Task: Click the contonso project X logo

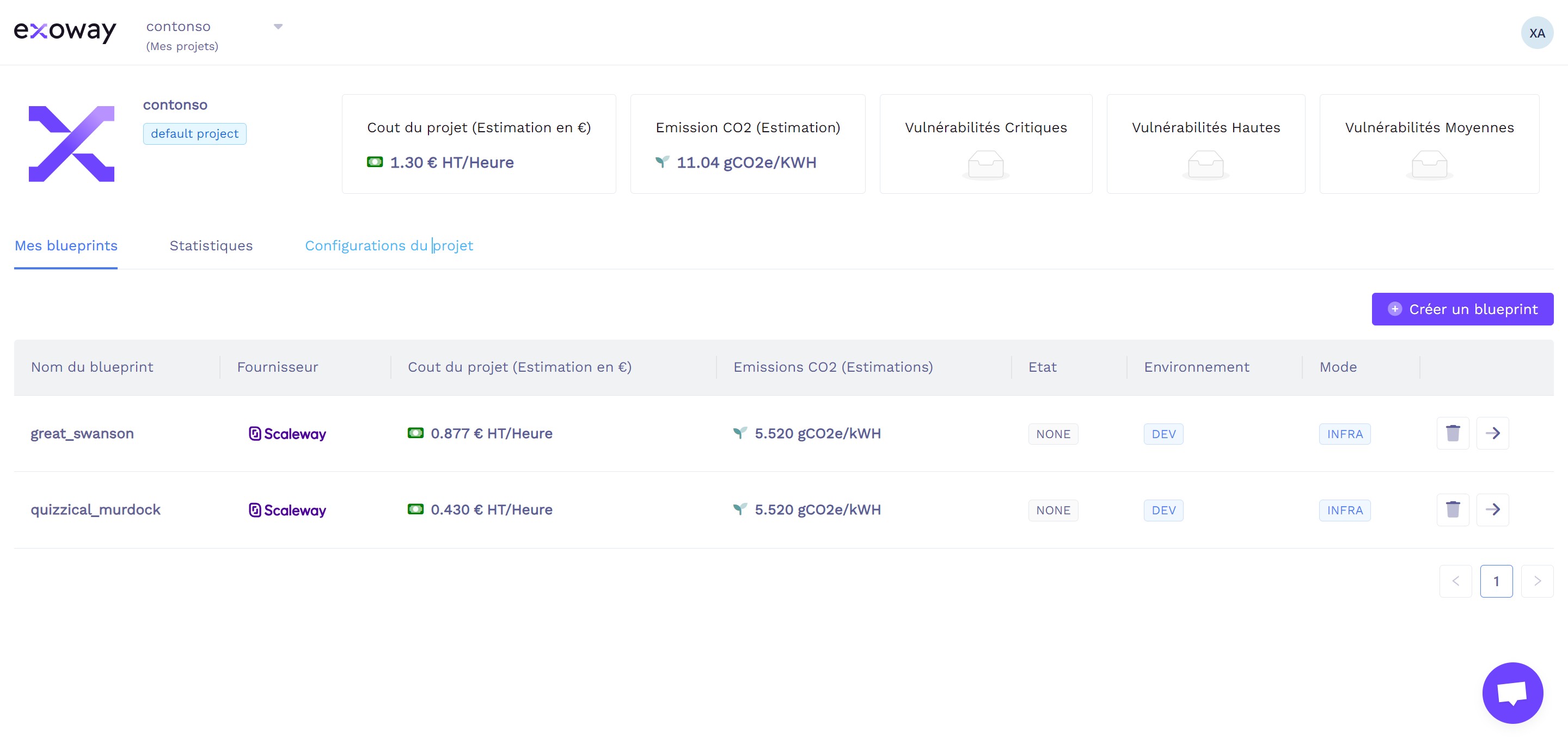Action: [71, 144]
